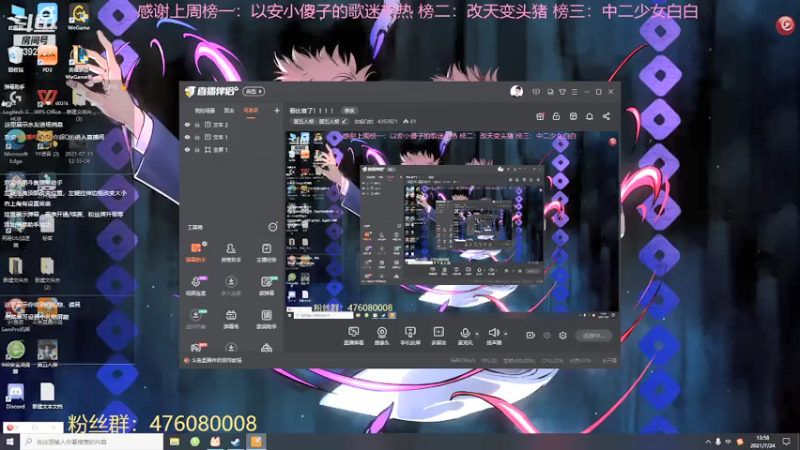This screenshot has height=450, width=800.
Task: Open the Windows Start menu
Action: (x=10, y=441)
